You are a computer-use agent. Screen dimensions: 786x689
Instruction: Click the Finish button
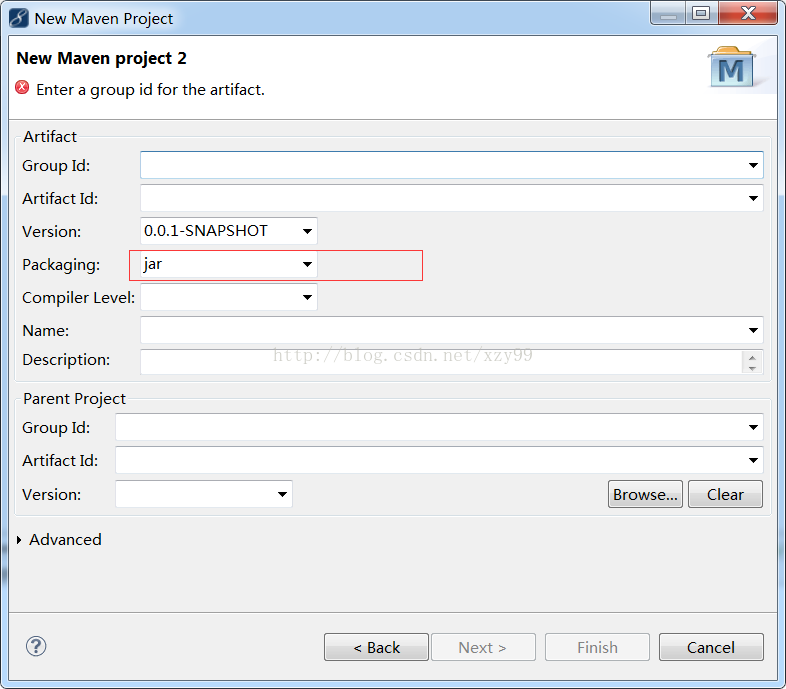click(x=598, y=647)
